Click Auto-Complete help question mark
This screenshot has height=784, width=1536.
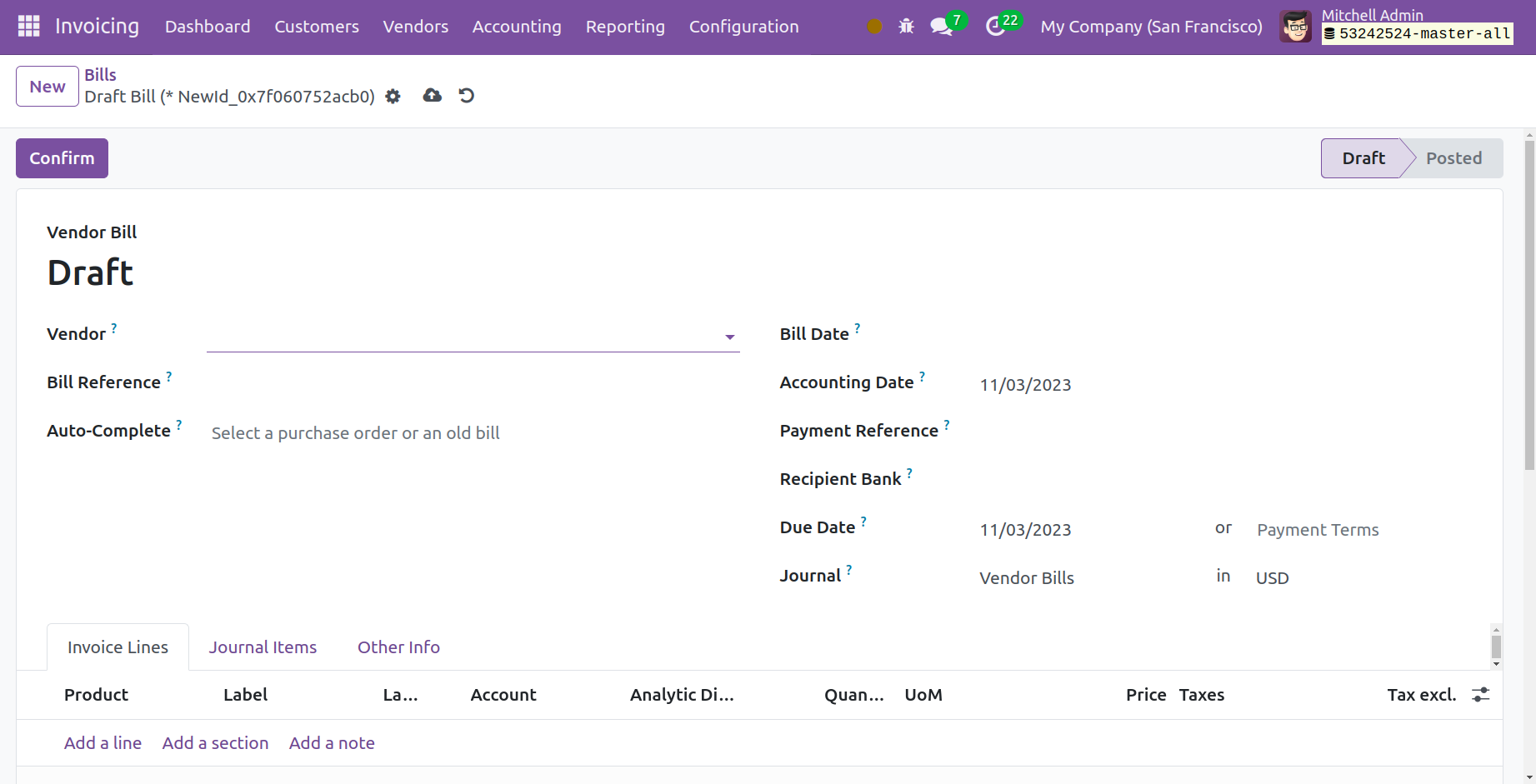(x=178, y=425)
